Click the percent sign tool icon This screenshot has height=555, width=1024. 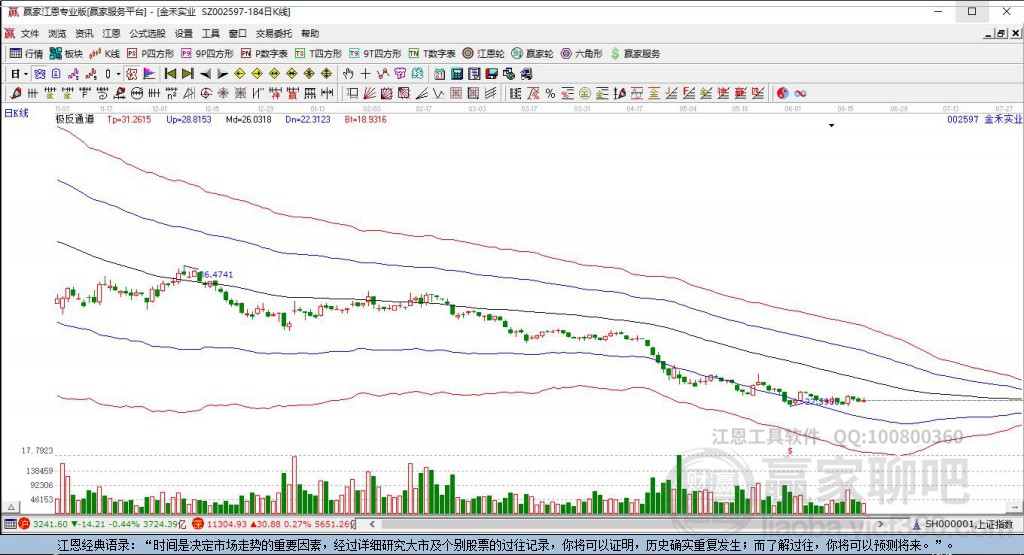[551, 93]
